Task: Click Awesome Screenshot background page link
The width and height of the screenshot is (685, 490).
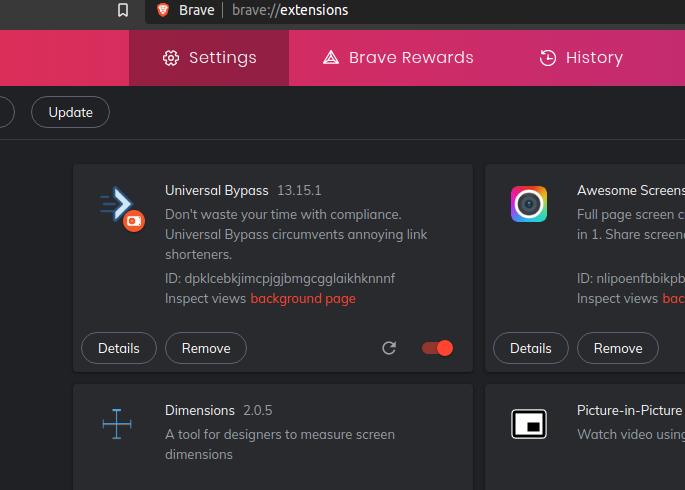Action: pyautogui.click(x=674, y=298)
